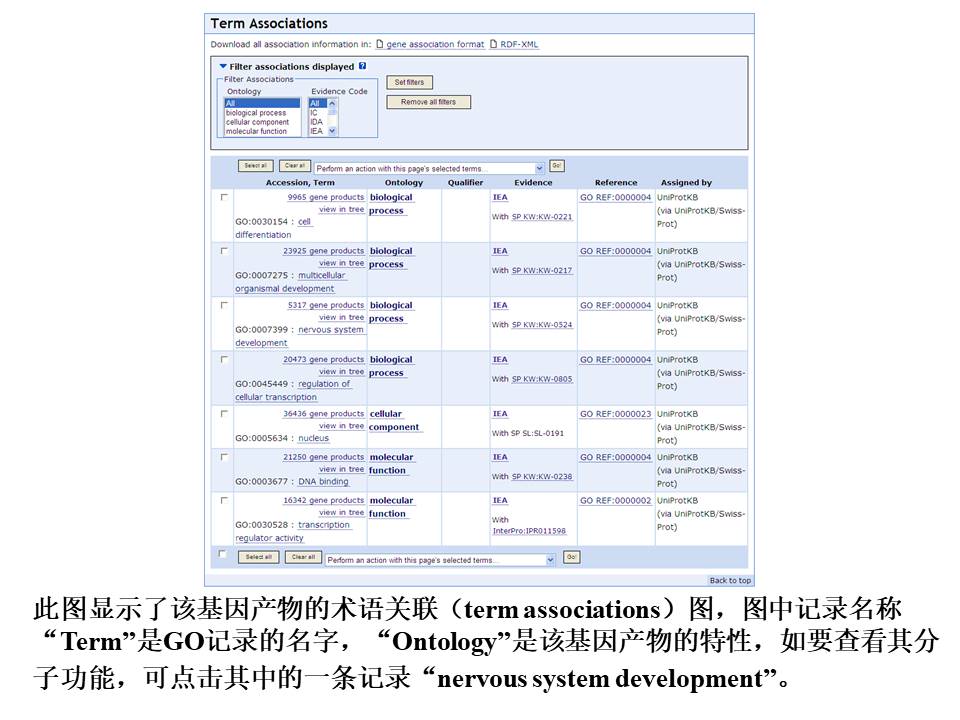Hit the bottom Go! button
960x720 pixels.
pos(571,557)
